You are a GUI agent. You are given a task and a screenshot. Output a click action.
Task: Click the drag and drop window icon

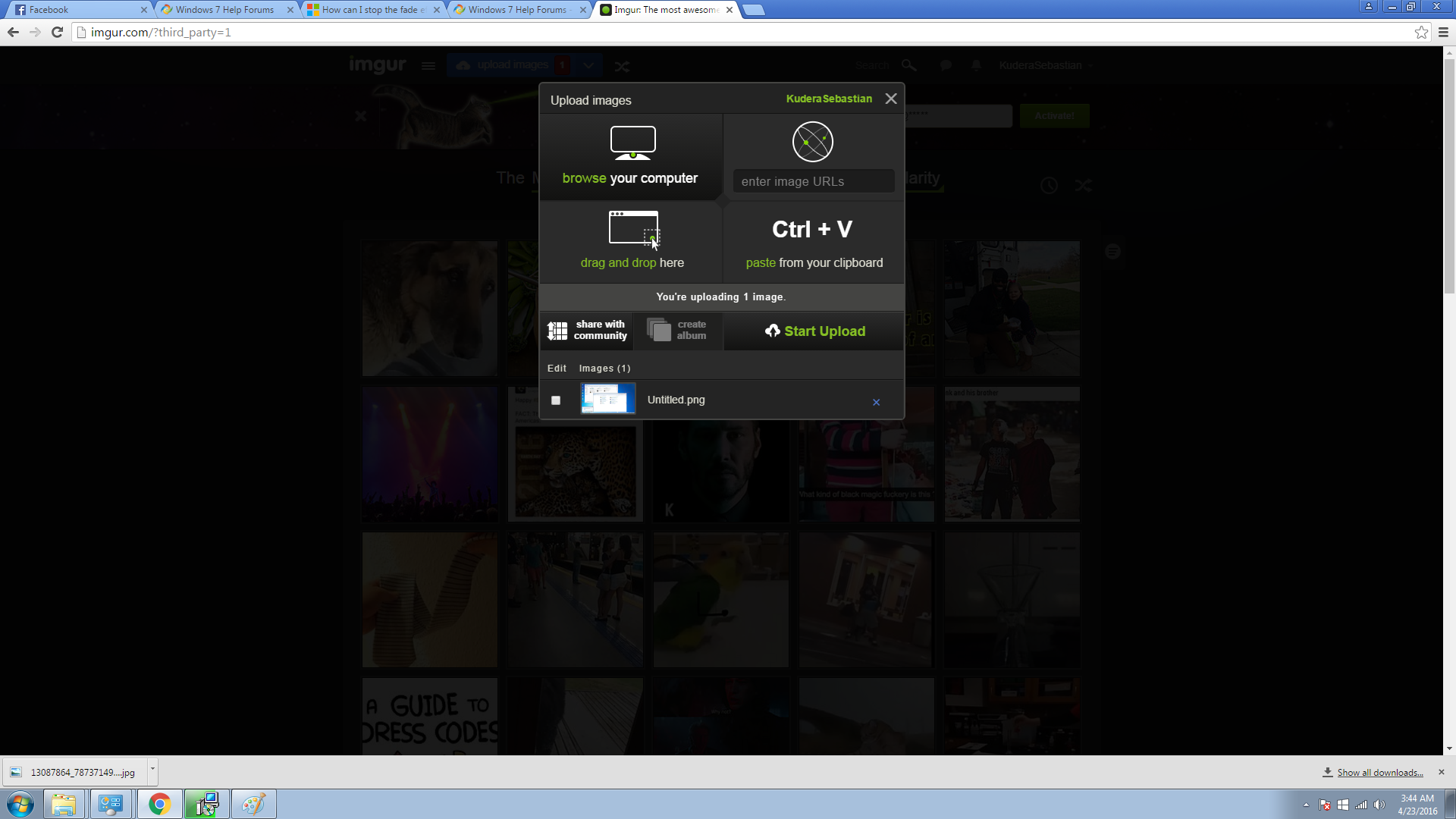[634, 228]
